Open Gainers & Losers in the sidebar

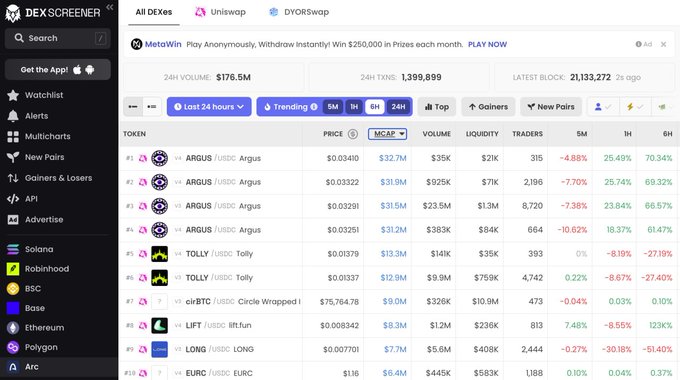tap(58, 178)
